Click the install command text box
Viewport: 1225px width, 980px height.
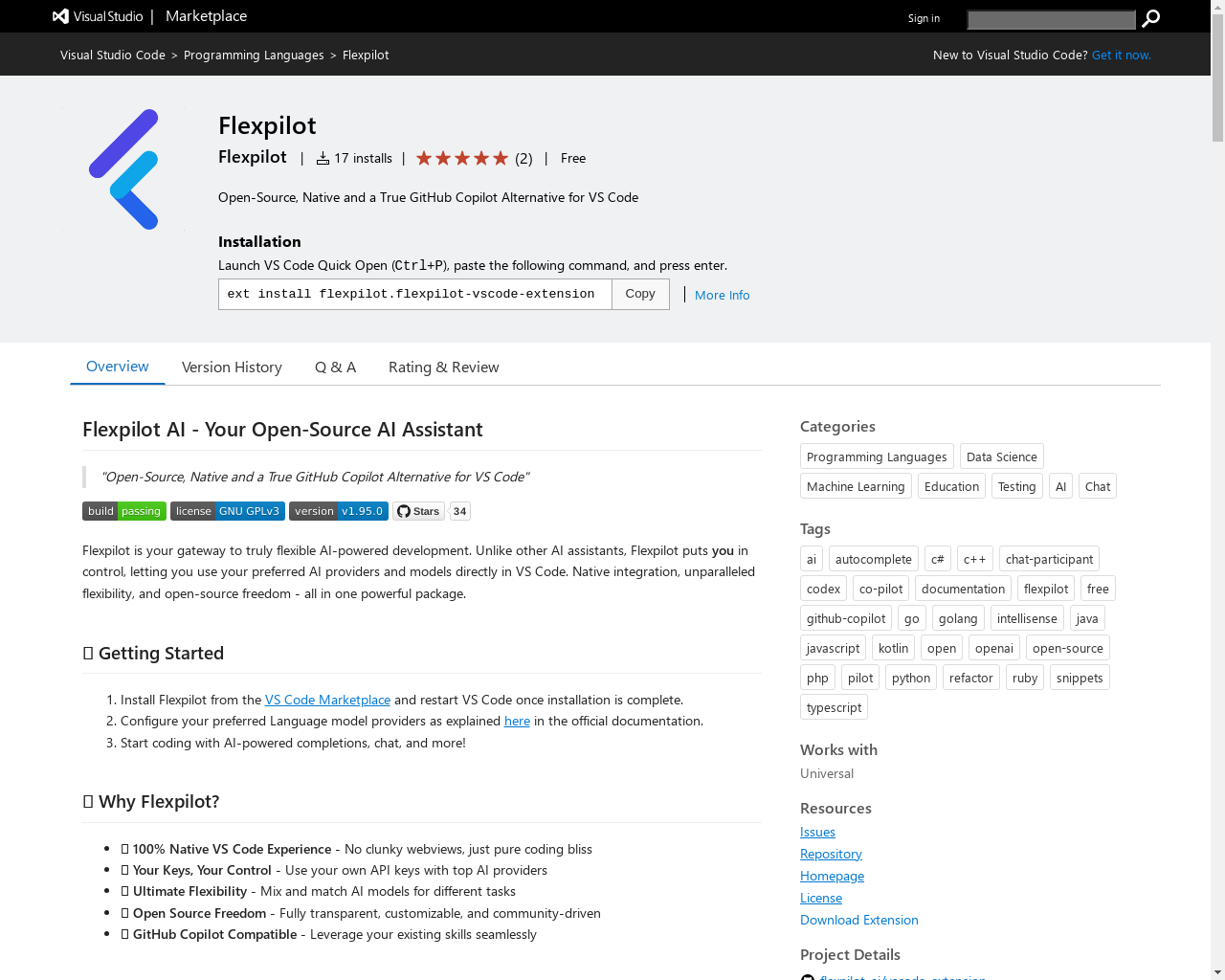click(414, 294)
